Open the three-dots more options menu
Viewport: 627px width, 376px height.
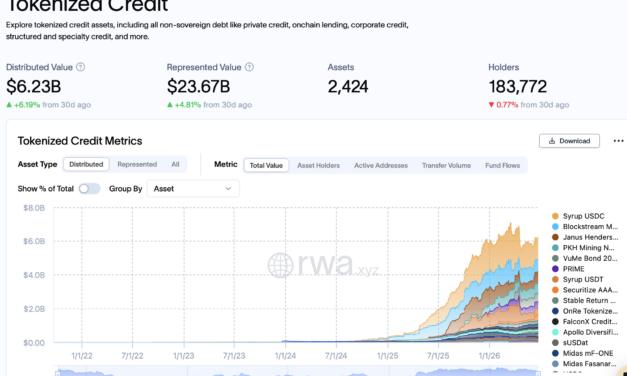(x=618, y=141)
